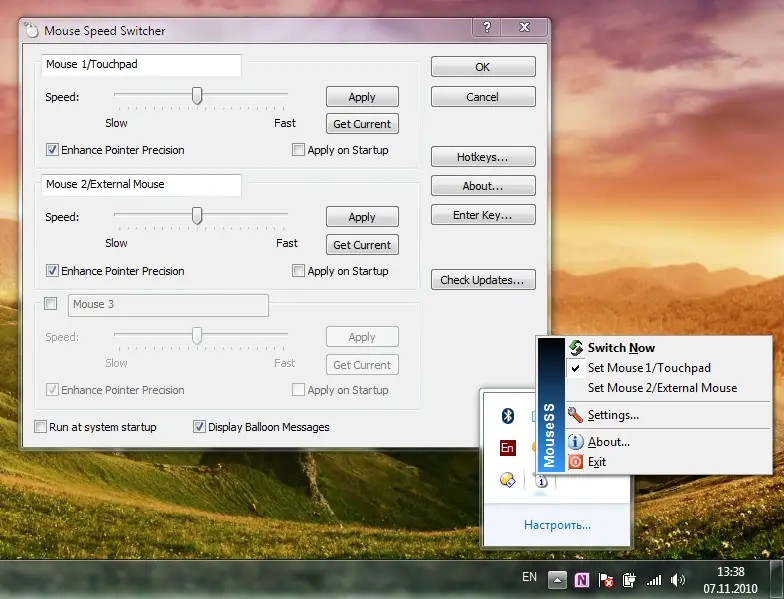Viewport: 784px width, 599px height.
Task: Click the About... button in dialog
Action: click(483, 186)
